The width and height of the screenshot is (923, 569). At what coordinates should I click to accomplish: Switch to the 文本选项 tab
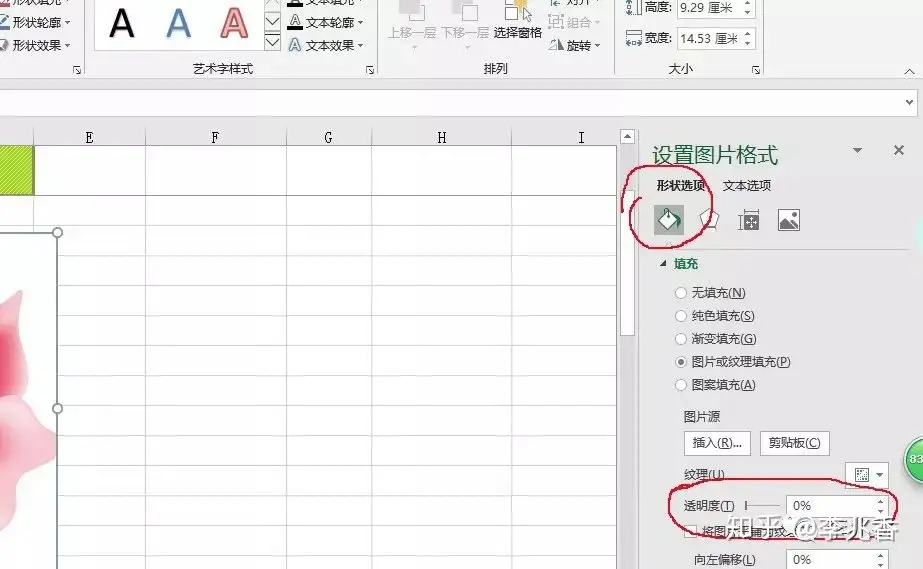pyautogui.click(x=747, y=185)
